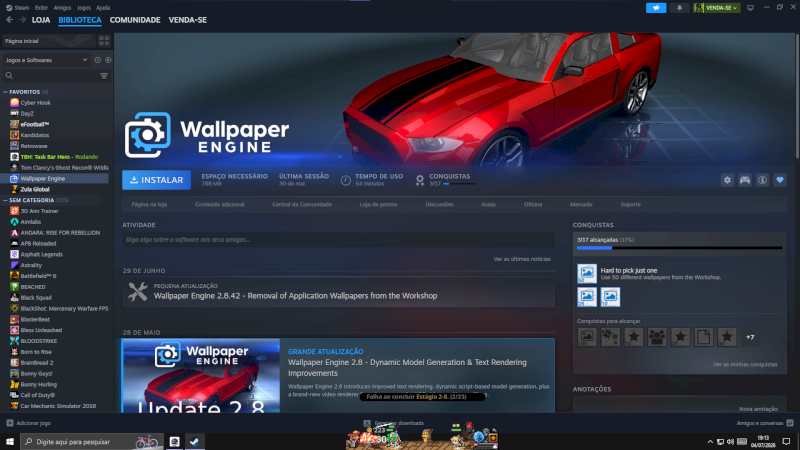This screenshot has height=450, width=800.
Task: Open the Amigos e conversas chat icon
Action: pos(790,423)
